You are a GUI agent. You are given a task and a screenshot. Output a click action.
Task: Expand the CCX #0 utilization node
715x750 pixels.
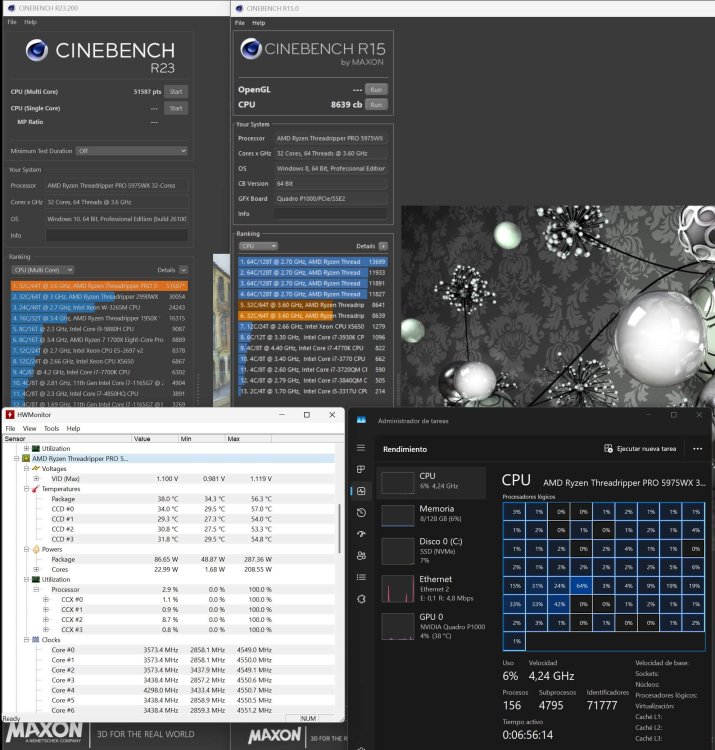pyautogui.click(x=46, y=599)
